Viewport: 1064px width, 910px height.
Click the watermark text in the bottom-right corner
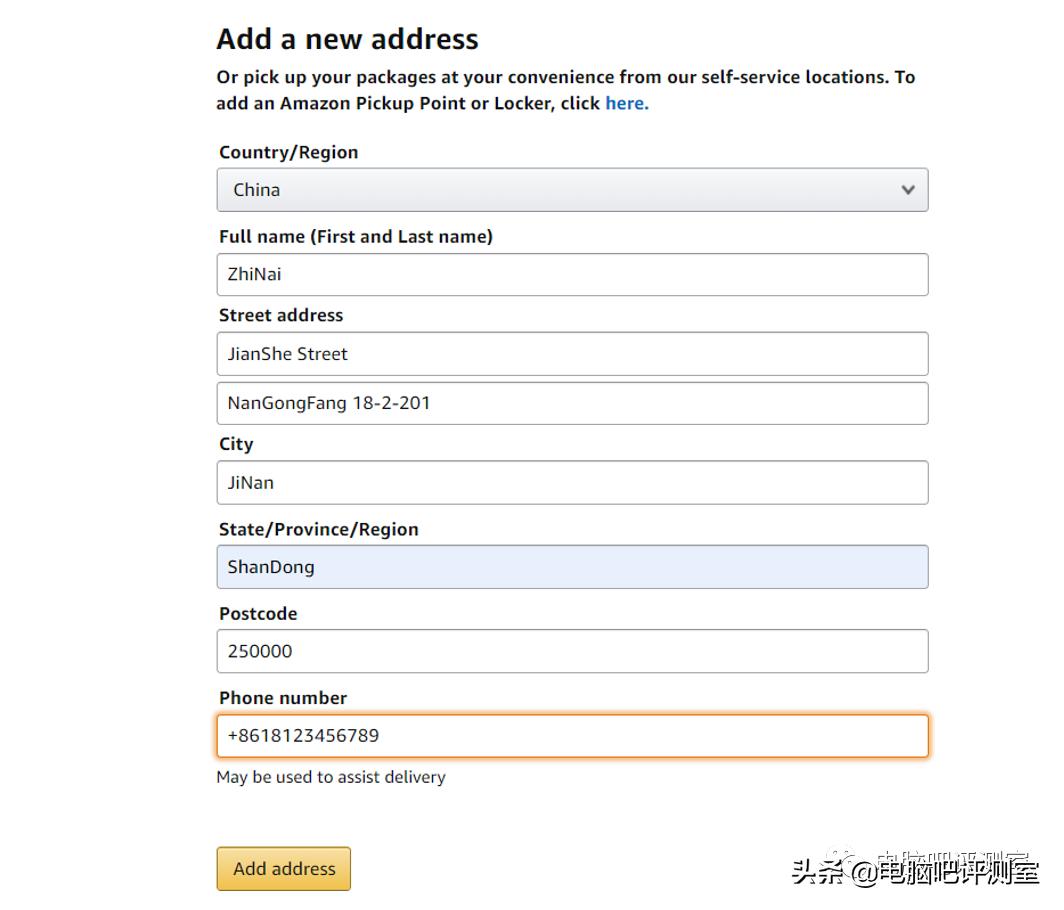click(915, 870)
